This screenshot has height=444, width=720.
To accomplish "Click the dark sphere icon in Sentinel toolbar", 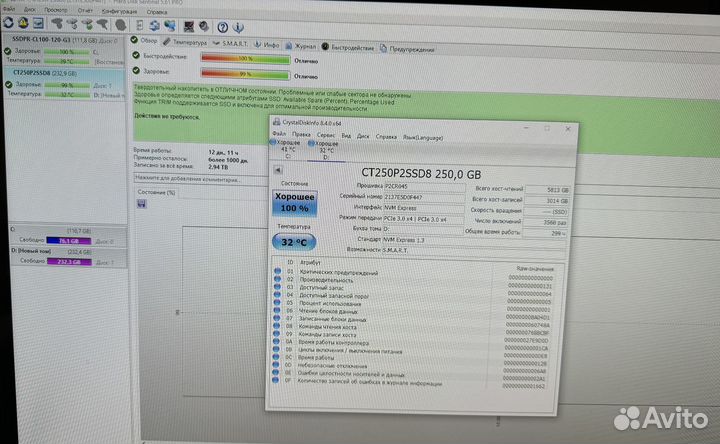I will 120,25.
